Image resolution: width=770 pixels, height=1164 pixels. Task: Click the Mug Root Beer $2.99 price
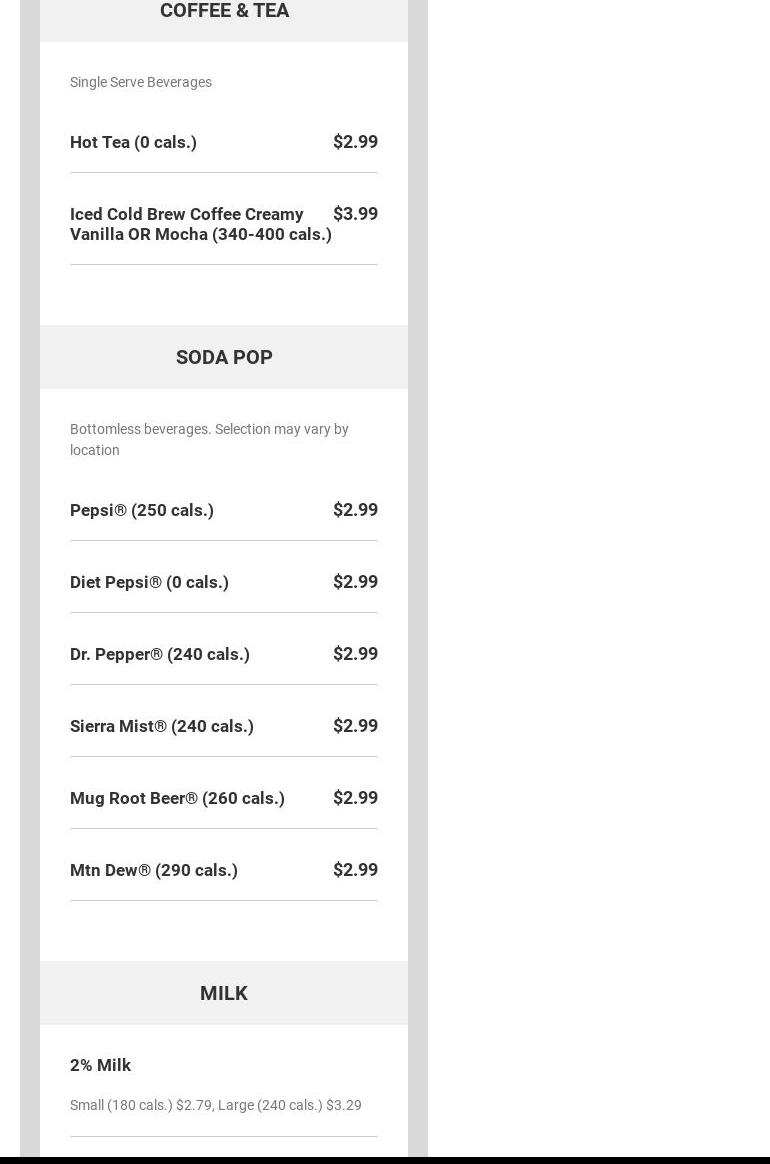pyautogui.click(x=355, y=798)
